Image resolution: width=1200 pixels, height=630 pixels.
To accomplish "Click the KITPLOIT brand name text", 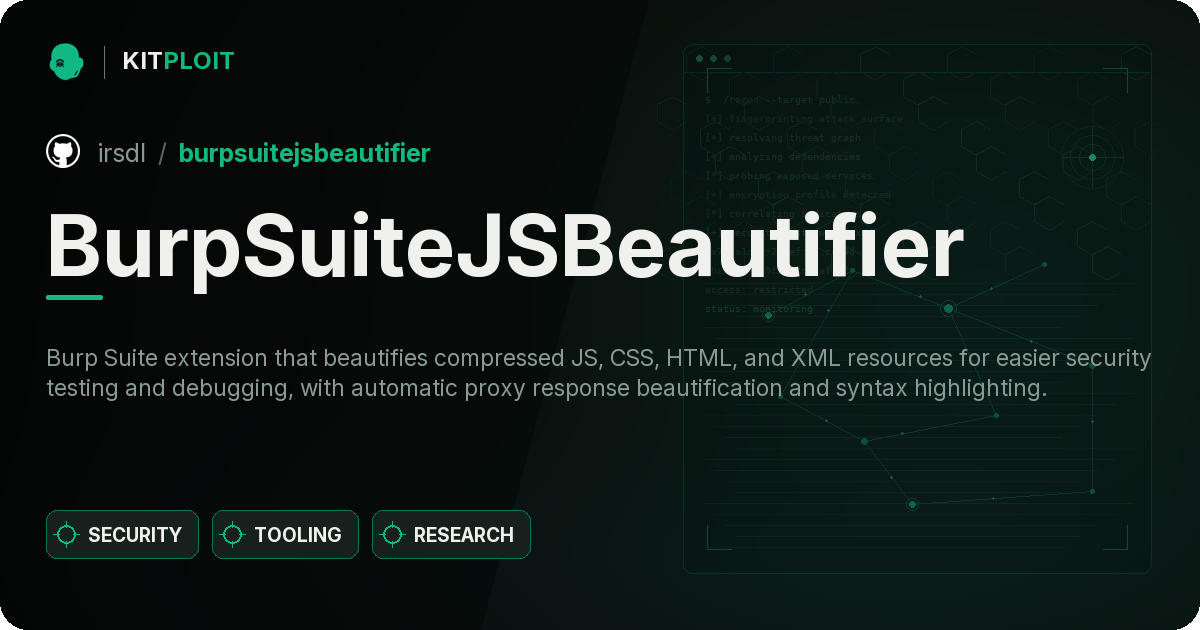I will click(178, 61).
